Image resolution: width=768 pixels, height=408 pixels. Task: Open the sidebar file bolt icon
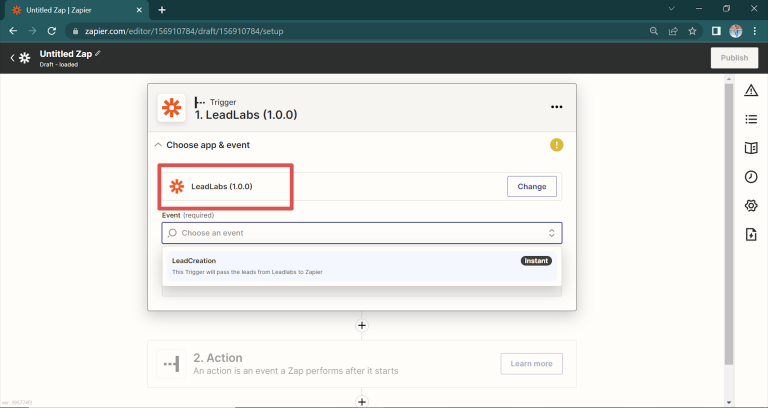pos(751,235)
